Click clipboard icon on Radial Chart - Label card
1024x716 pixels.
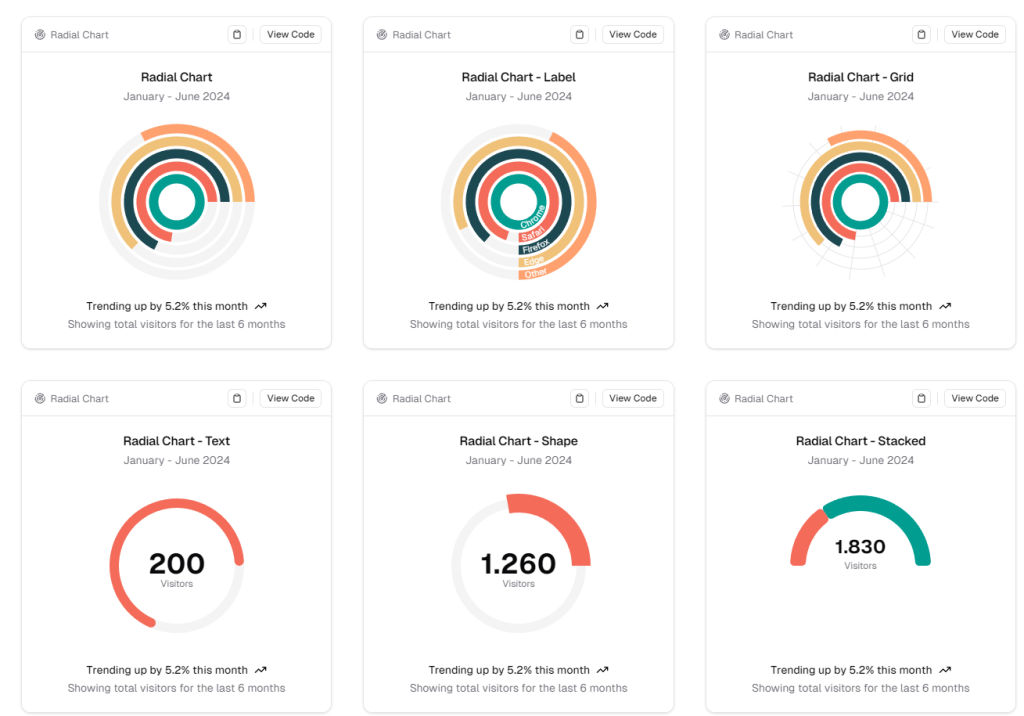(x=579, y=35)
